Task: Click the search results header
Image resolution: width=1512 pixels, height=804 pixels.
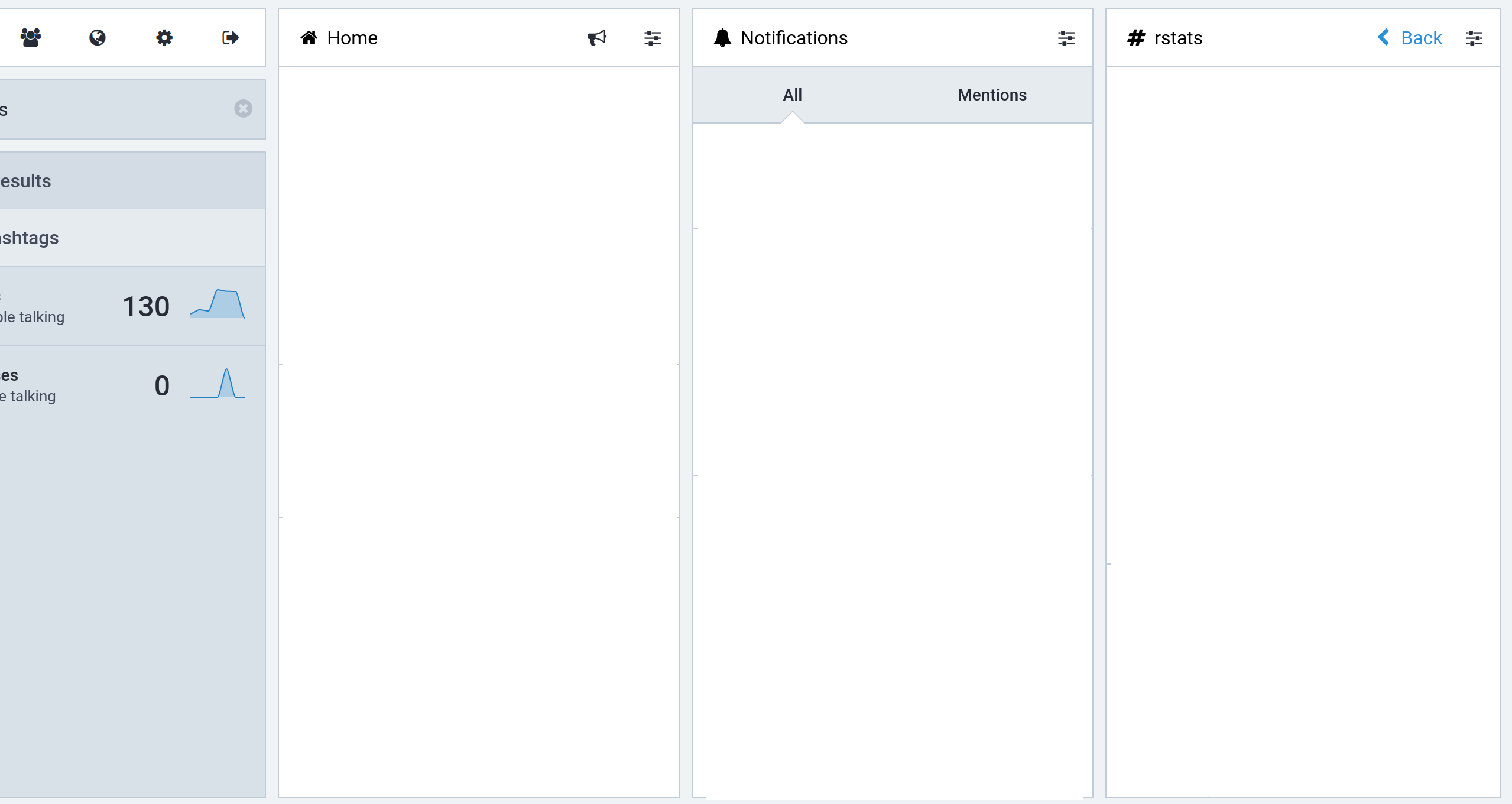Action: coord(132,181)
